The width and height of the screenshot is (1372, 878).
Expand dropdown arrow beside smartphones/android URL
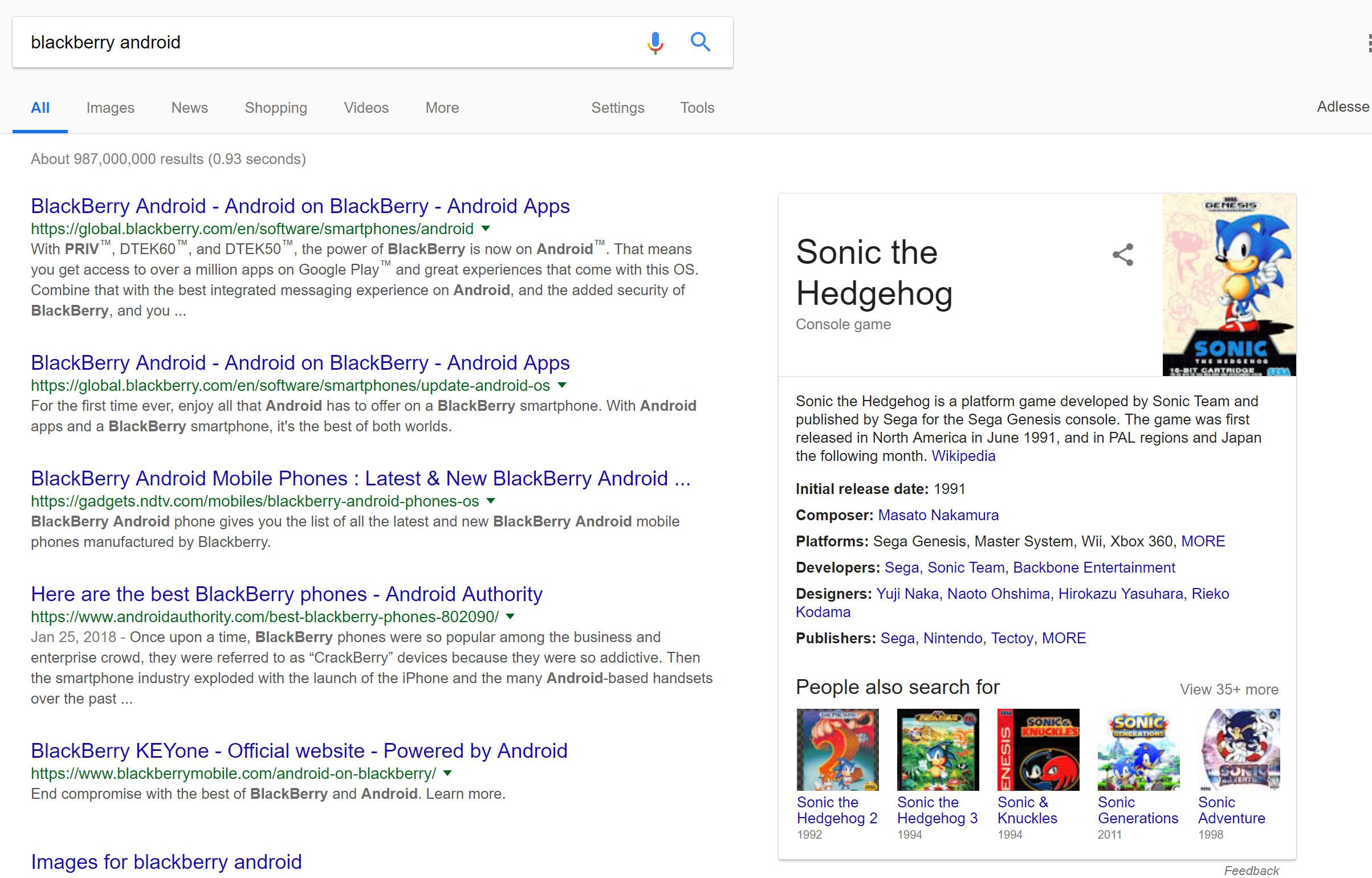(486, 228)
